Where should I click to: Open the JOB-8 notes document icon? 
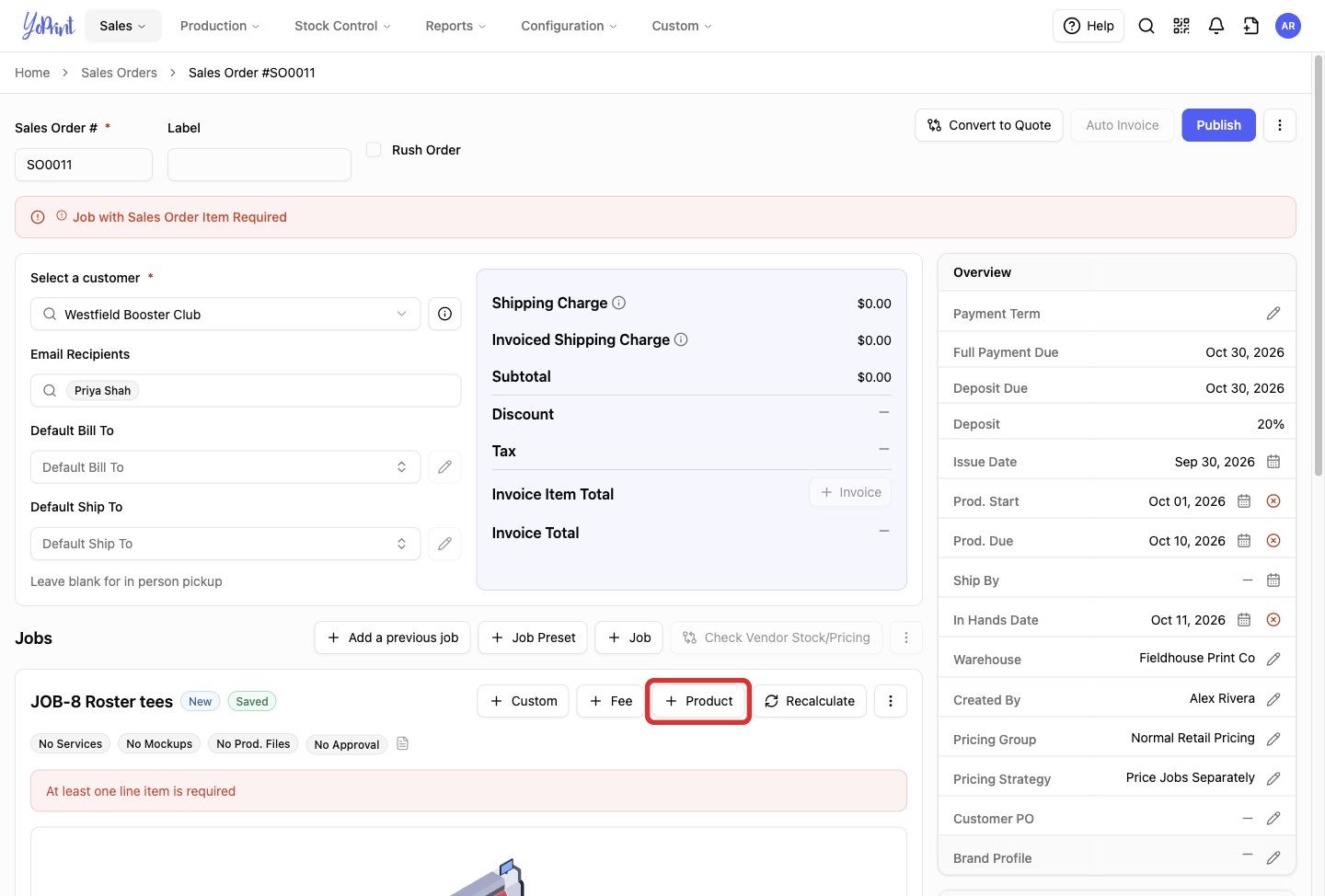402,743
